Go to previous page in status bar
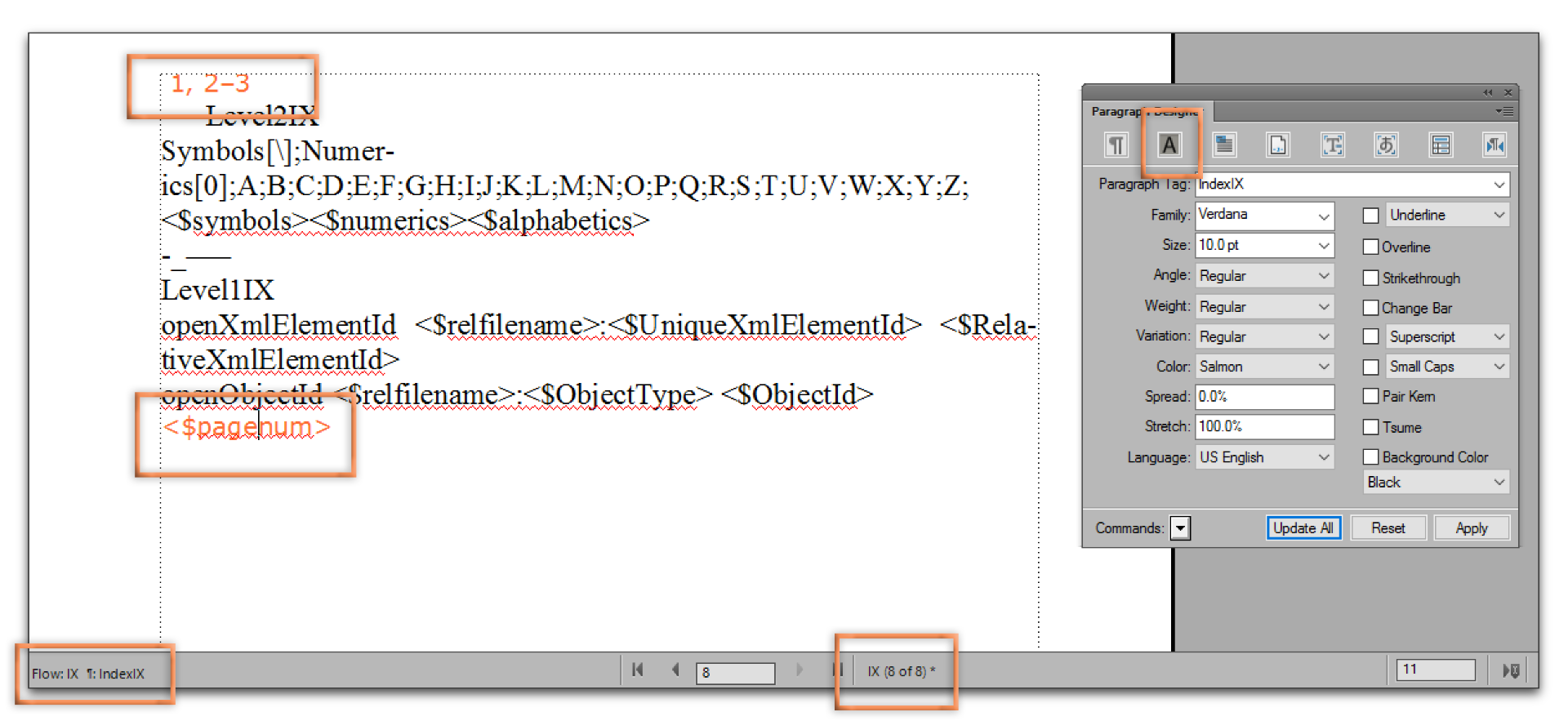Screen dimensions: 1568x721 [x=675, y=670]
